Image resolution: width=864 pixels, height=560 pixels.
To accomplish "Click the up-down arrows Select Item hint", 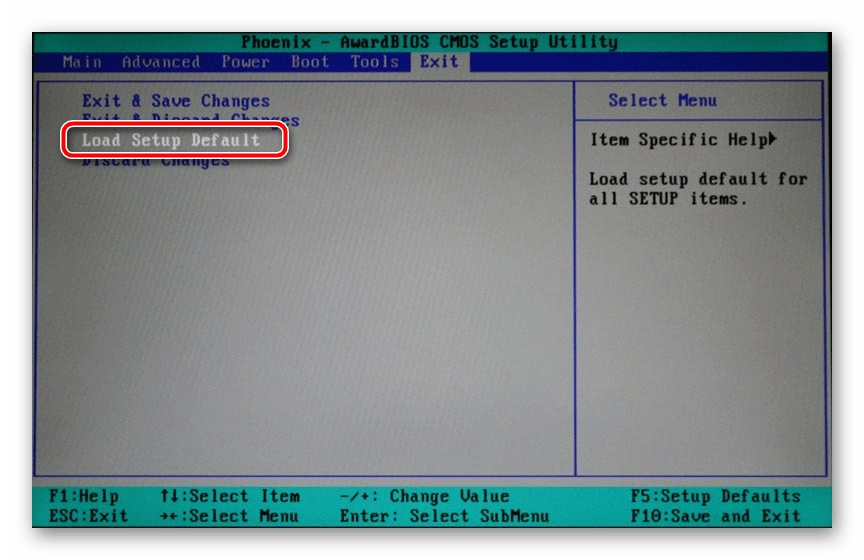I will [229, 496].
